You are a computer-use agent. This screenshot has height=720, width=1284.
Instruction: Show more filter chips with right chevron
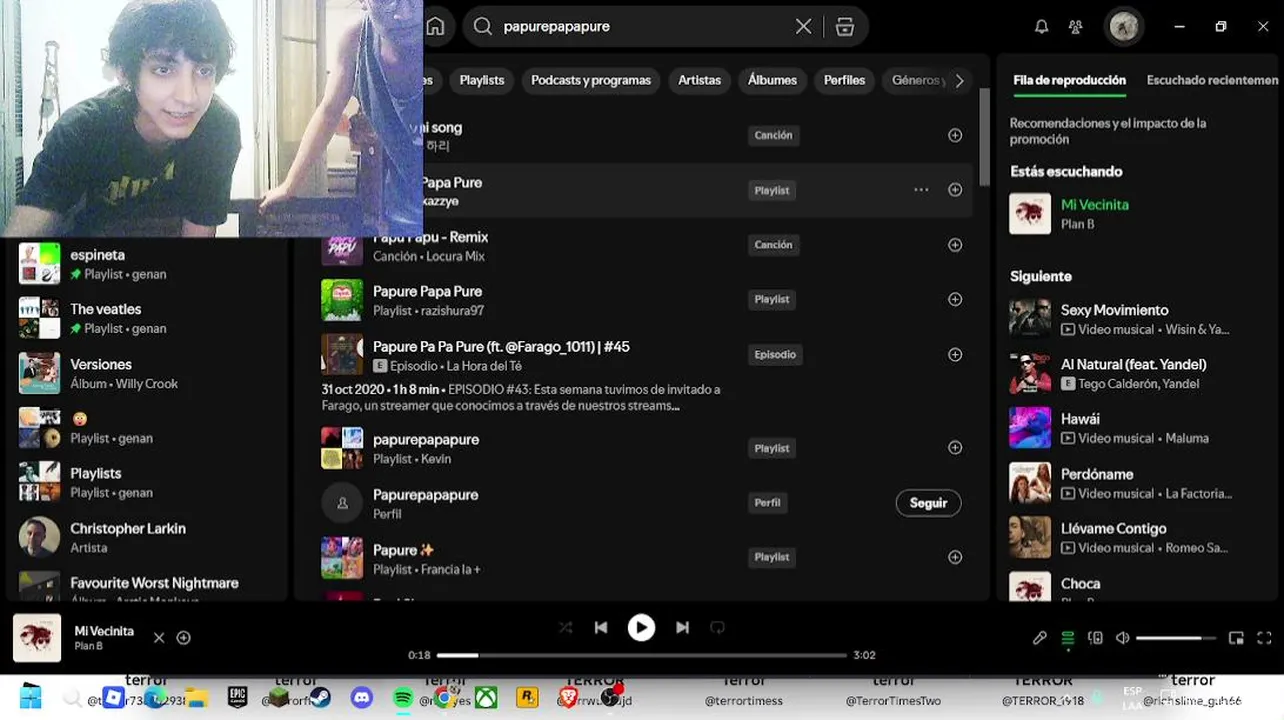pyautogui.click(x=959, y=81)
